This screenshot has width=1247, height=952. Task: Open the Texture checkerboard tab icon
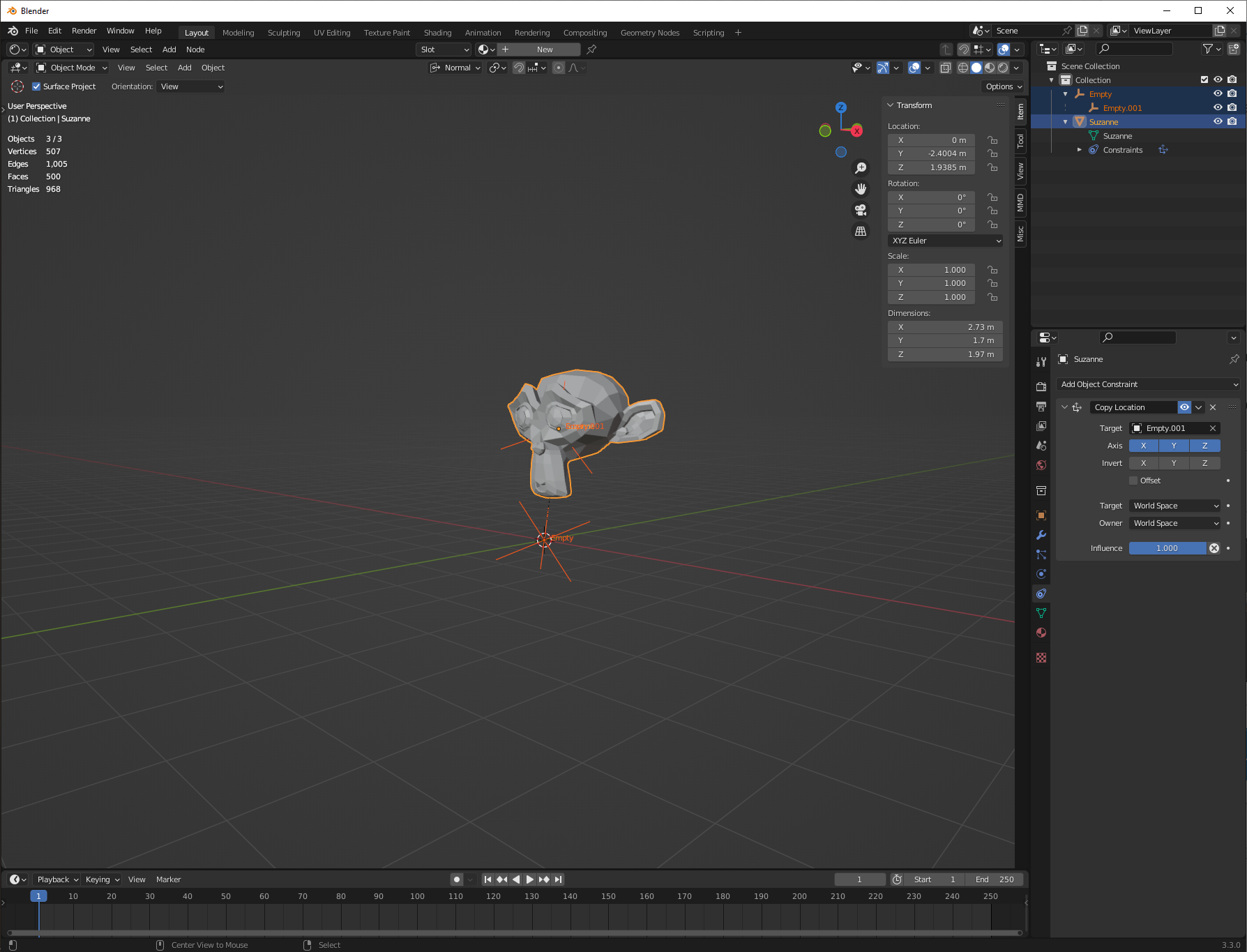coord(1041,658)
